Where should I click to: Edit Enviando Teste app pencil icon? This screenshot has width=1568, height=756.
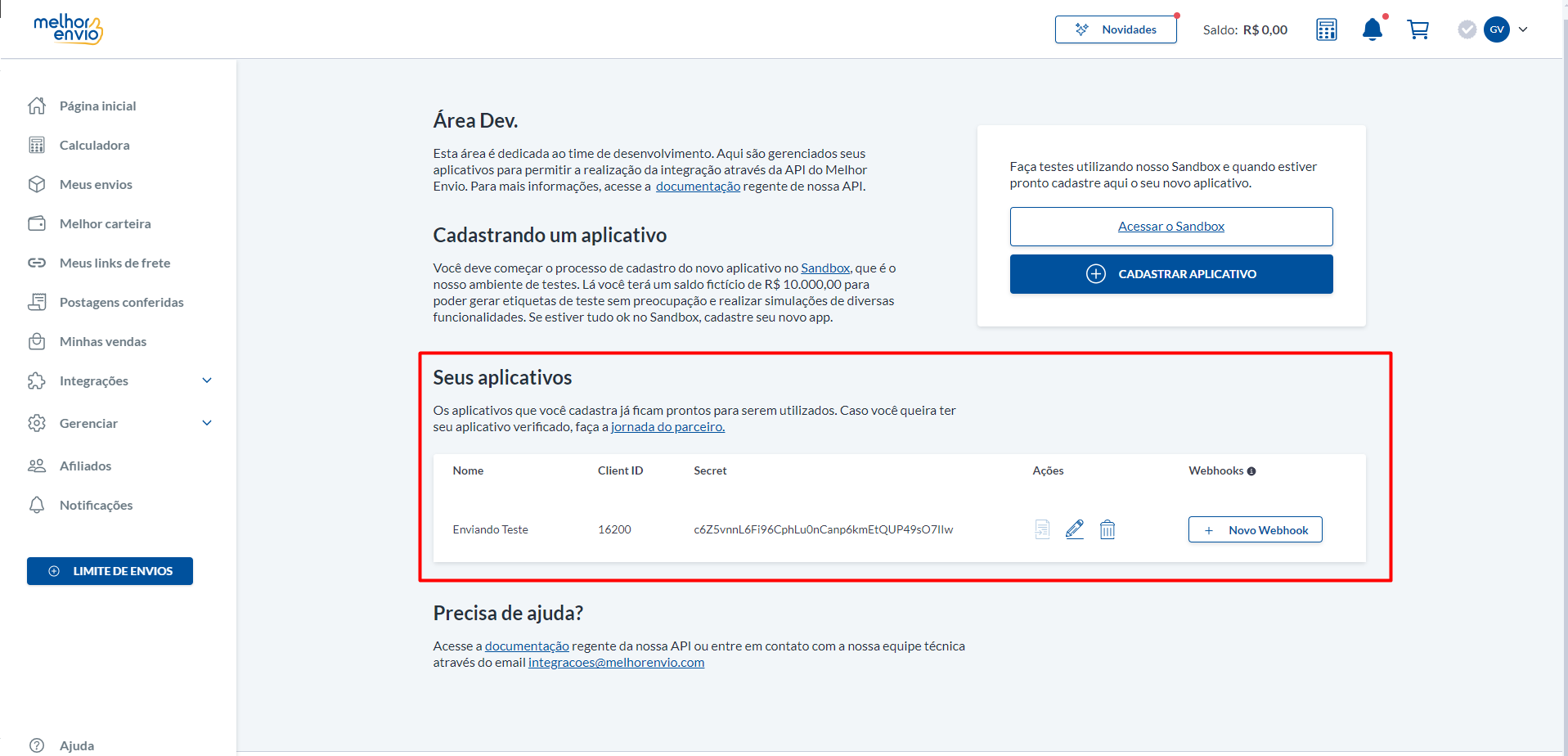click(1075, 529)
